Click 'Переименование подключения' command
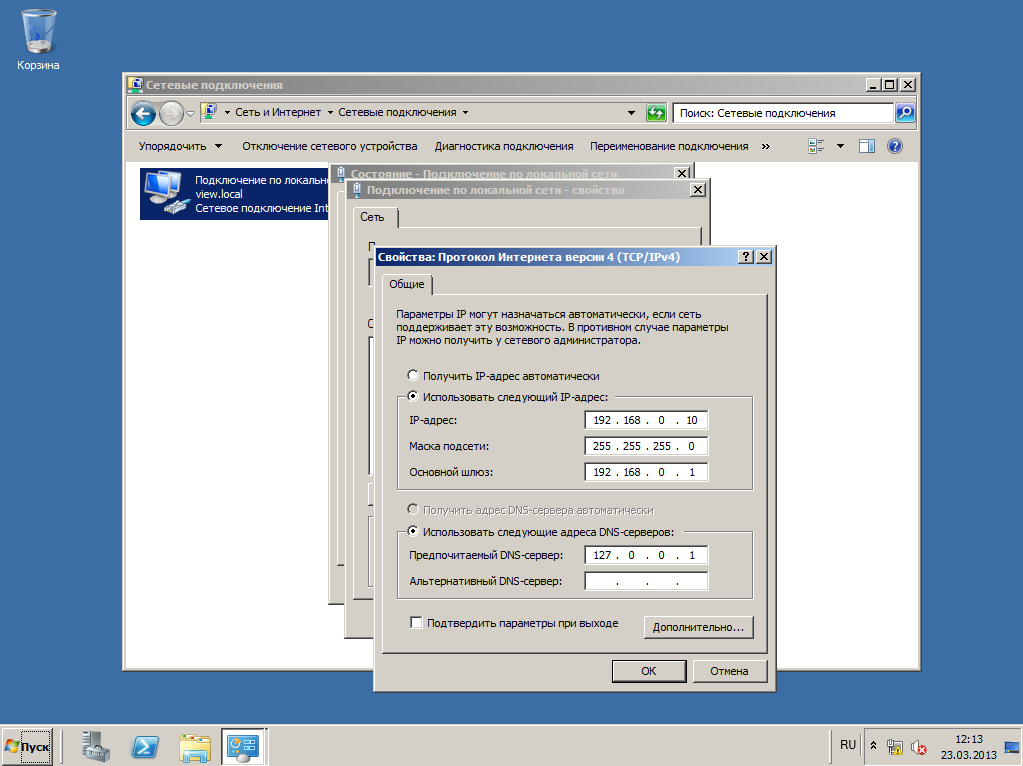This screenshot has width=1023, height=766. (x=669, y=146)
